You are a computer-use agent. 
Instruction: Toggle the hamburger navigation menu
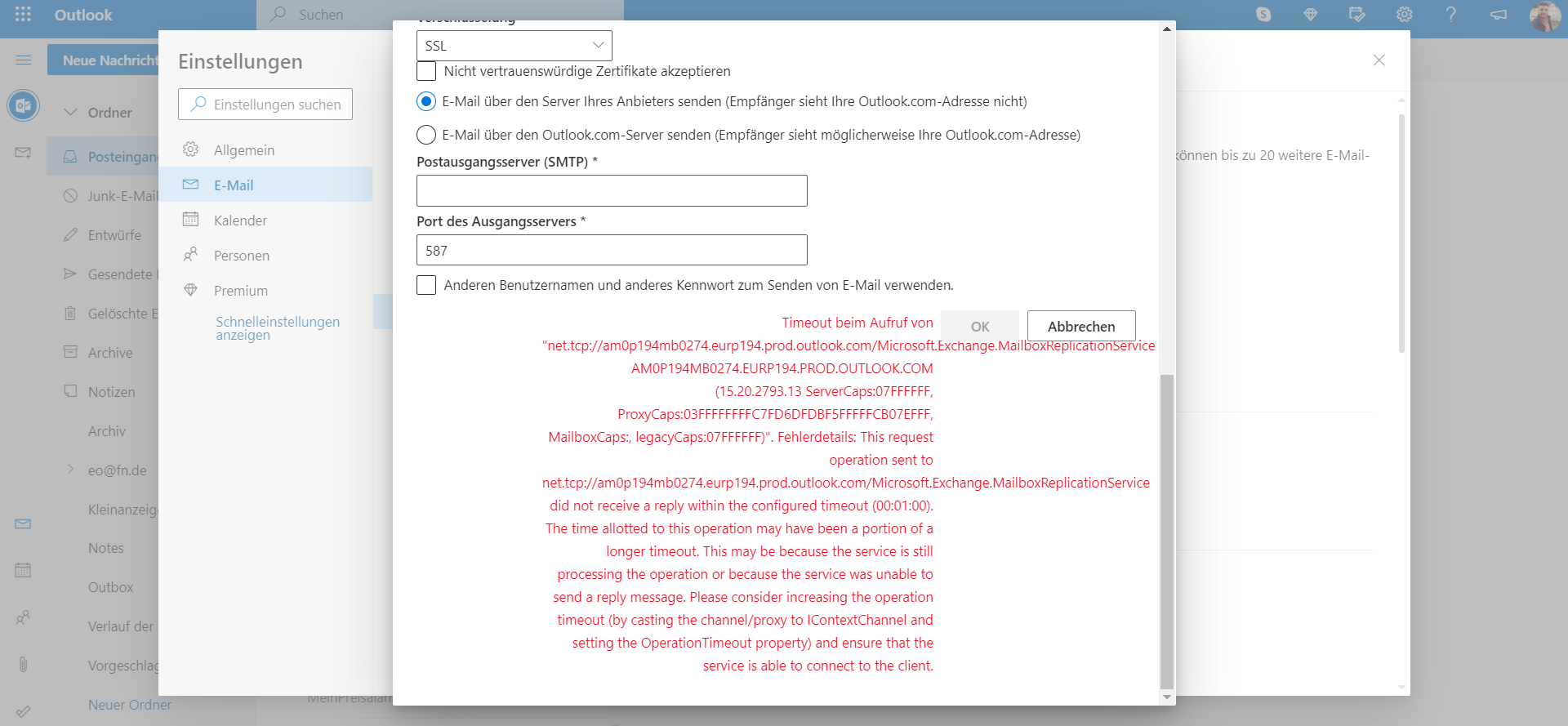click(24, 60)
